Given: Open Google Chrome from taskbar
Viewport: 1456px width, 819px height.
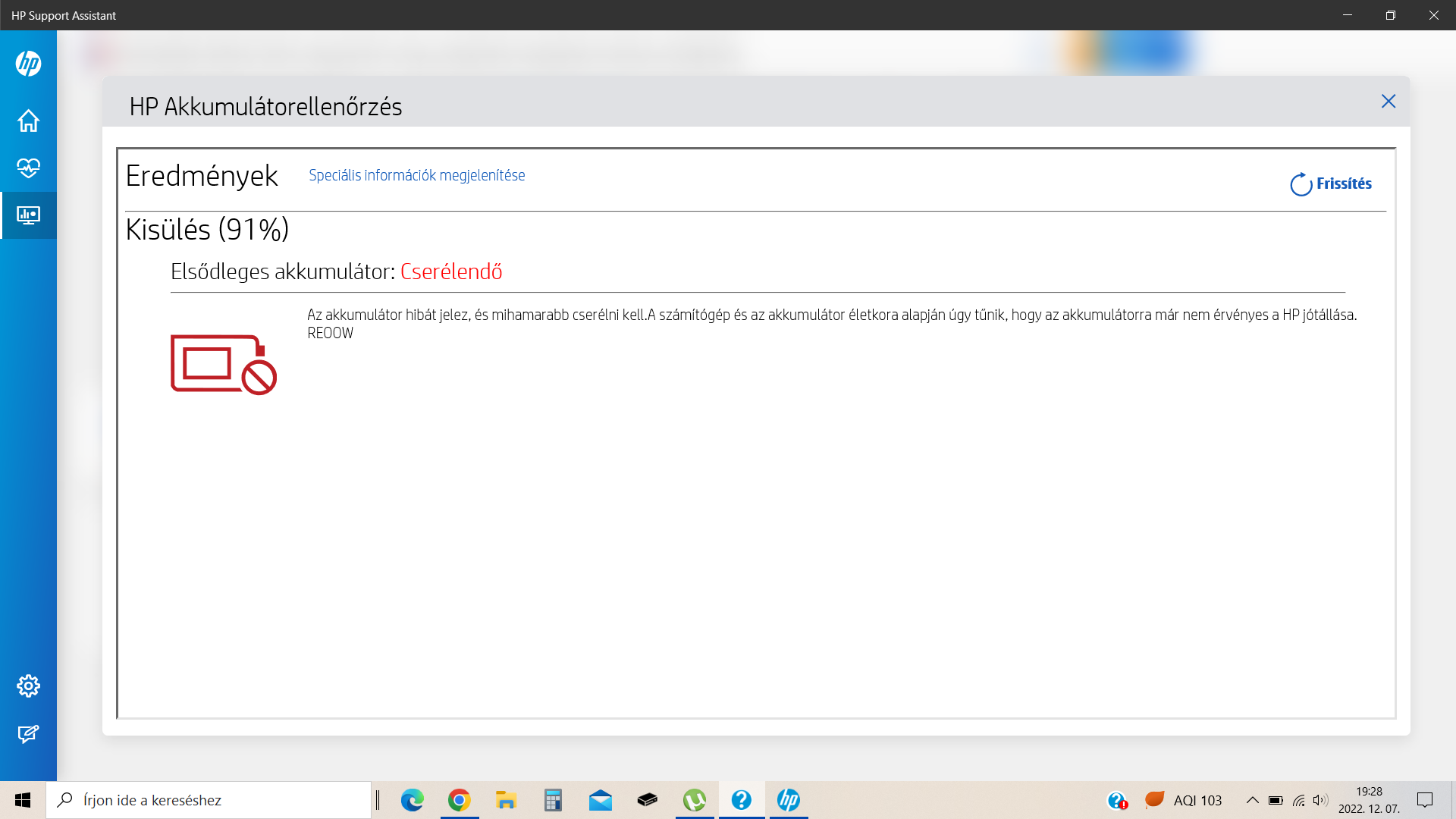Looking at the screenshot, I should point(459,800).
